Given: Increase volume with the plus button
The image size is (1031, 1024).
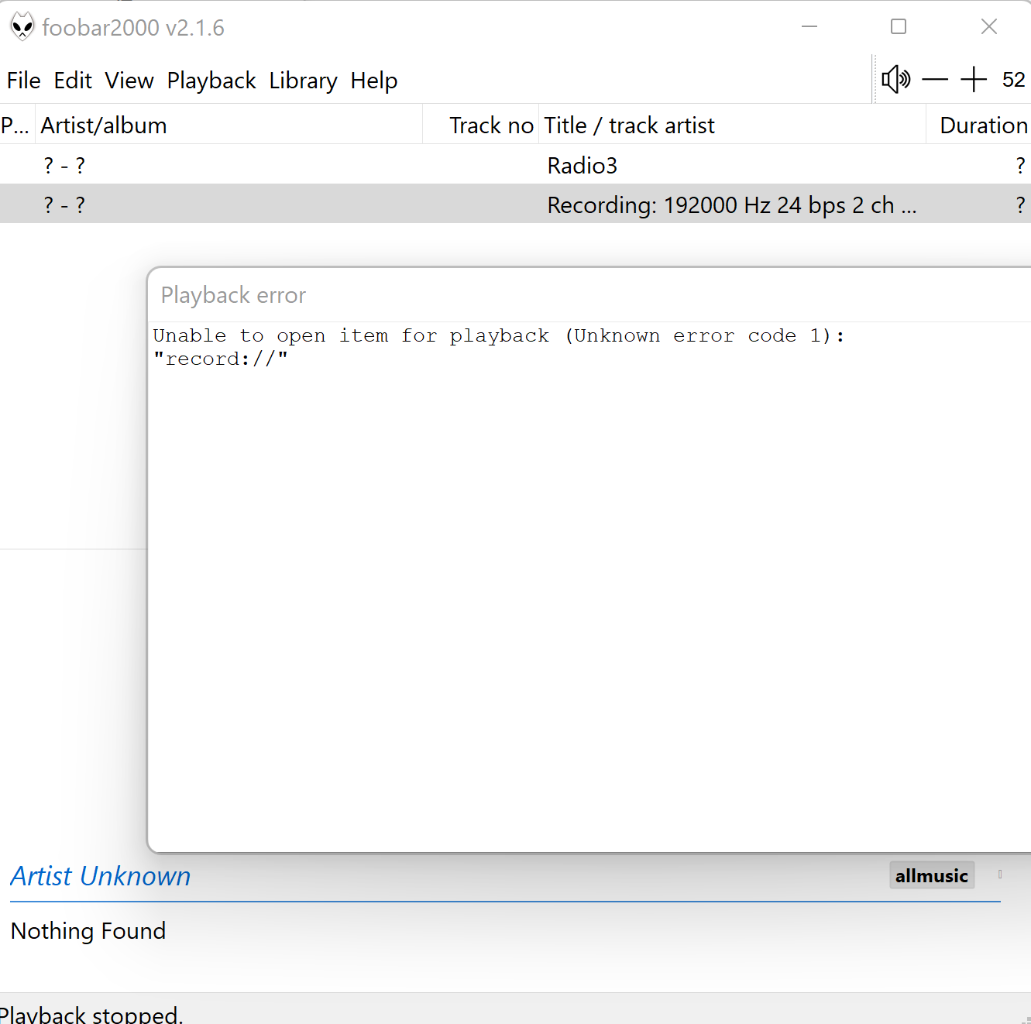Looking at the screenshot, I should [973, 80].
